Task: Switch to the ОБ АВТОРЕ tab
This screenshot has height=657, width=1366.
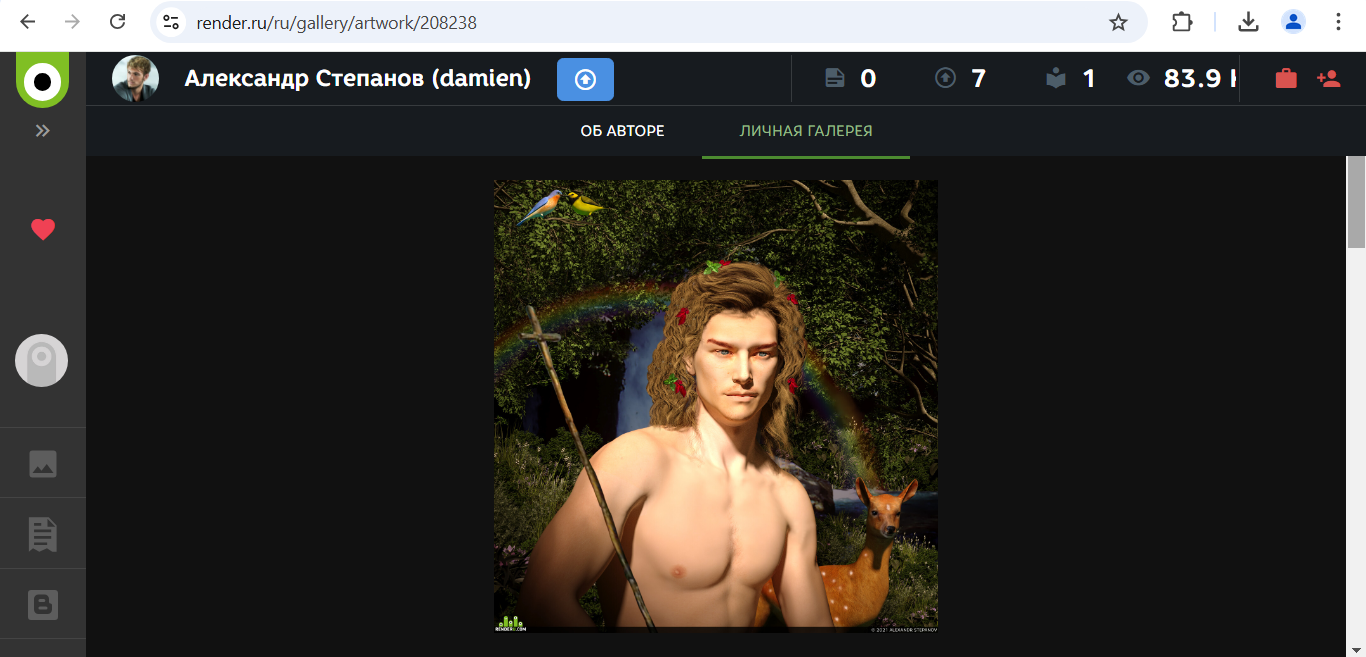Action: 622,131
